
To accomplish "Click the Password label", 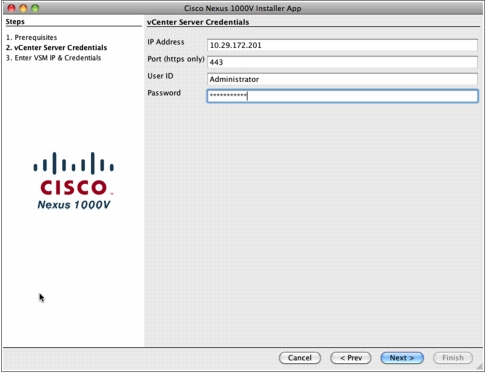I will pos(164,93).
